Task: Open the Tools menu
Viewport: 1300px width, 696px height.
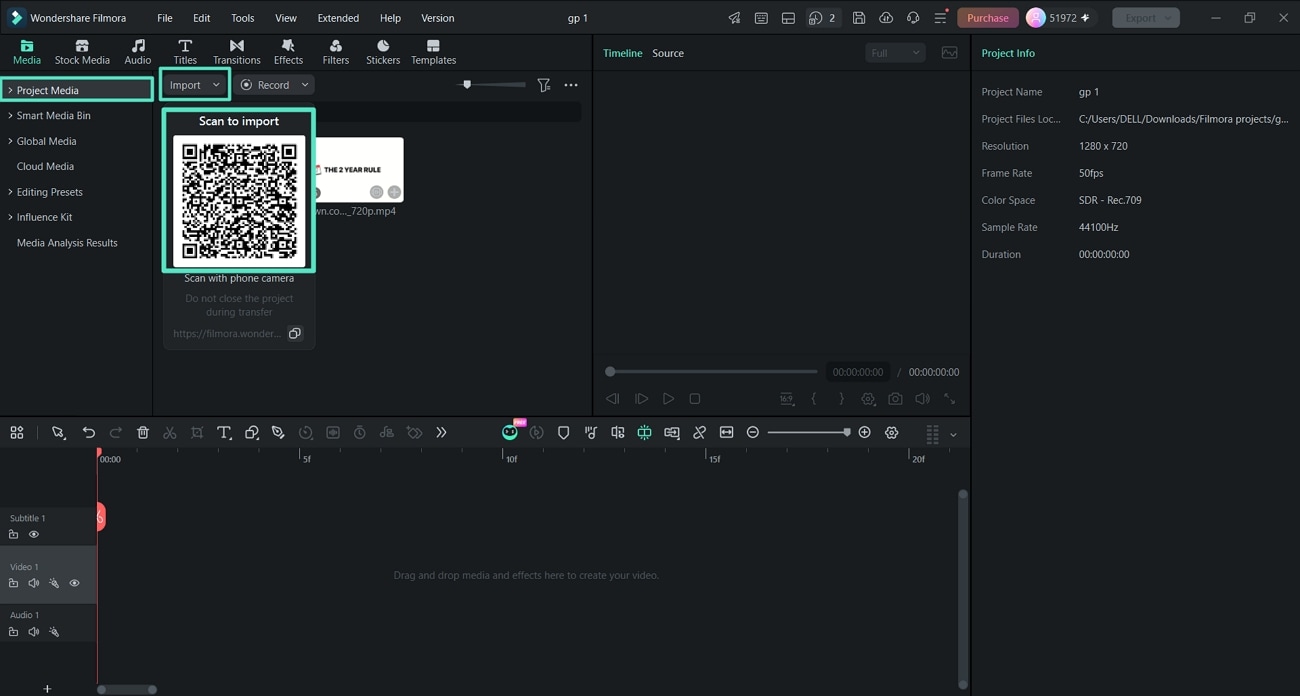Action: point(242,18)
